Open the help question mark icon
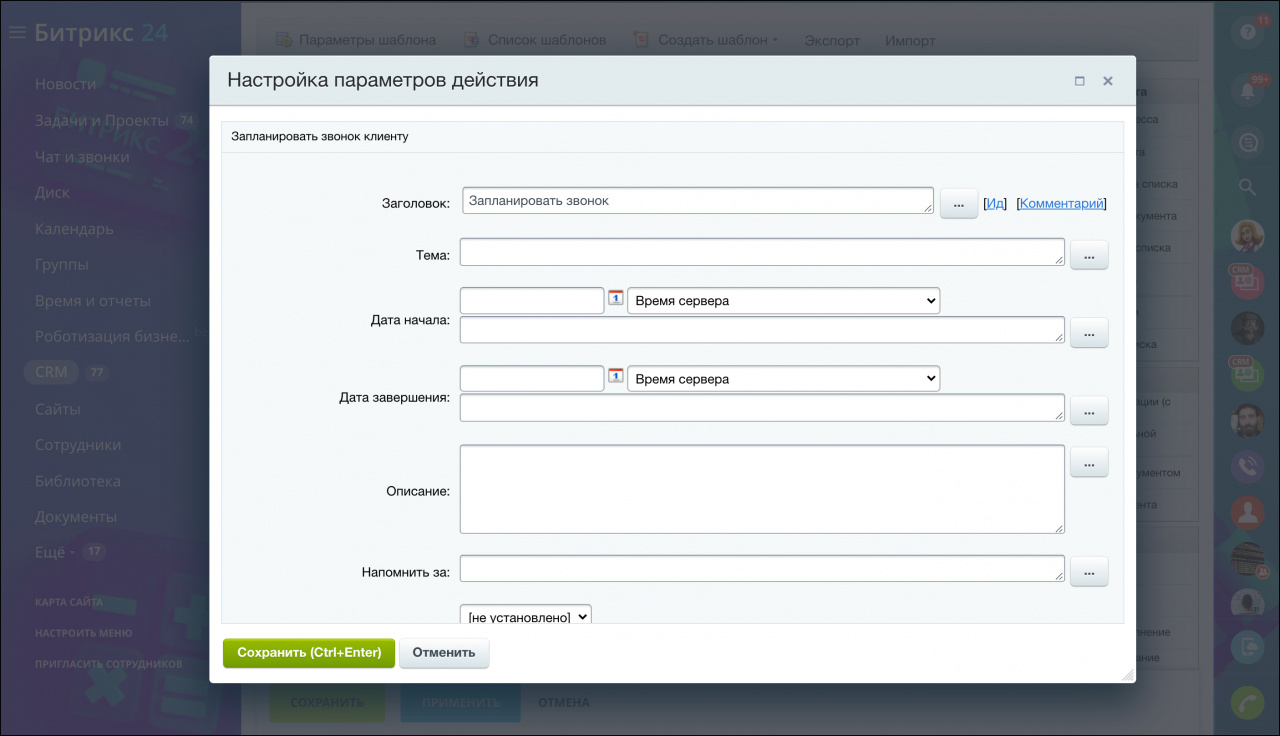 (x=1247, y=32)
